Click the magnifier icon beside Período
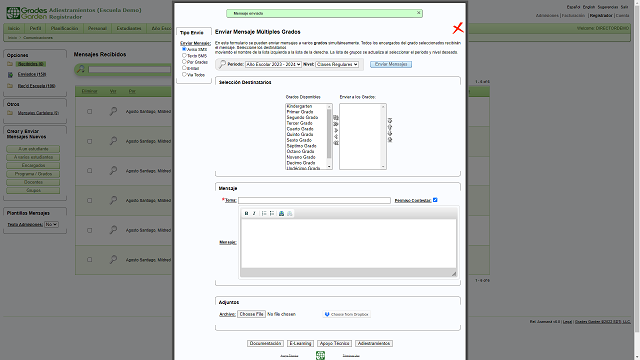Image resolution: width=640 pixels, height=360 pixels. click(x=222, y=64)
